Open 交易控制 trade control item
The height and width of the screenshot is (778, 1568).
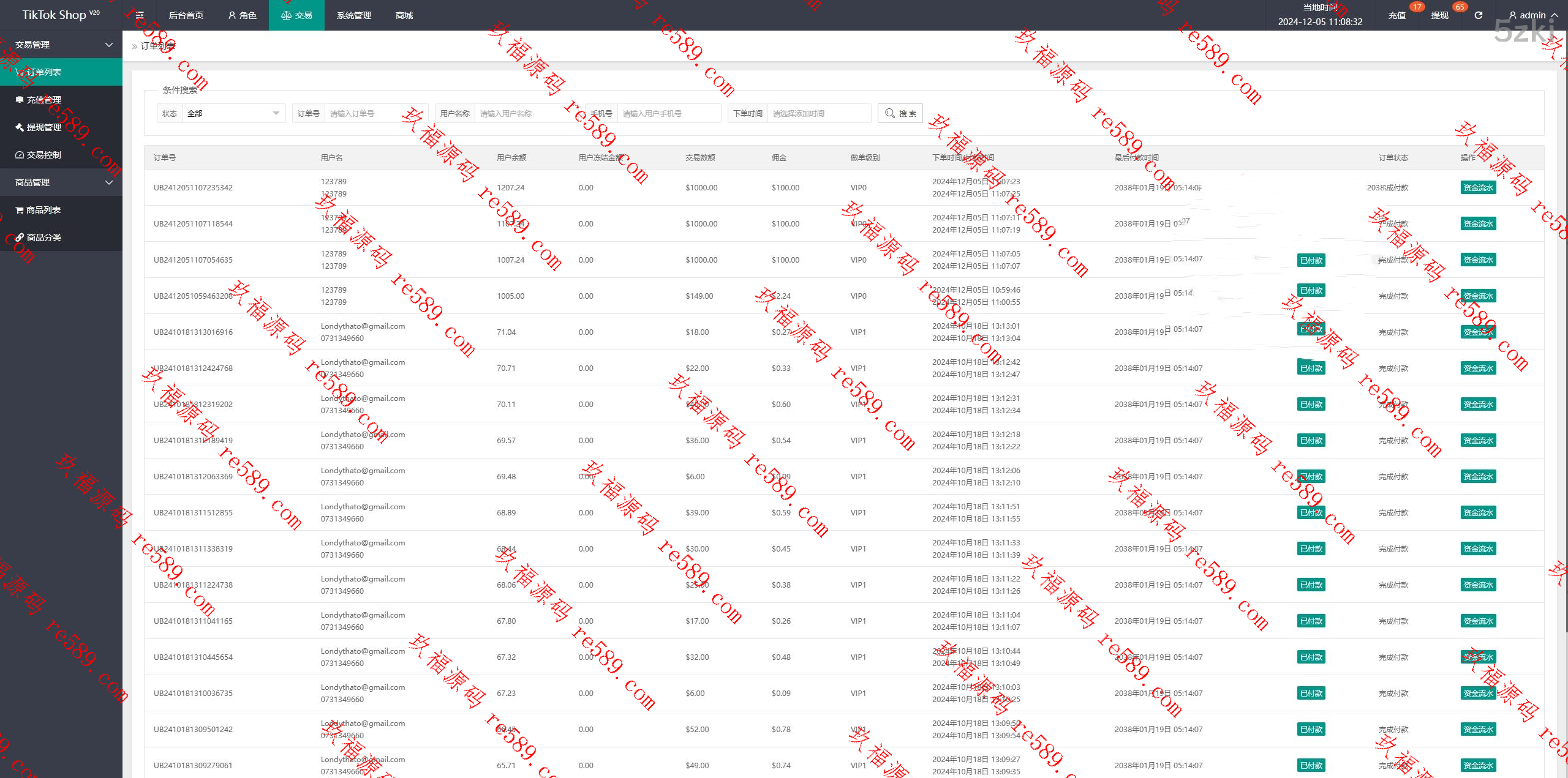coord(43,155)
